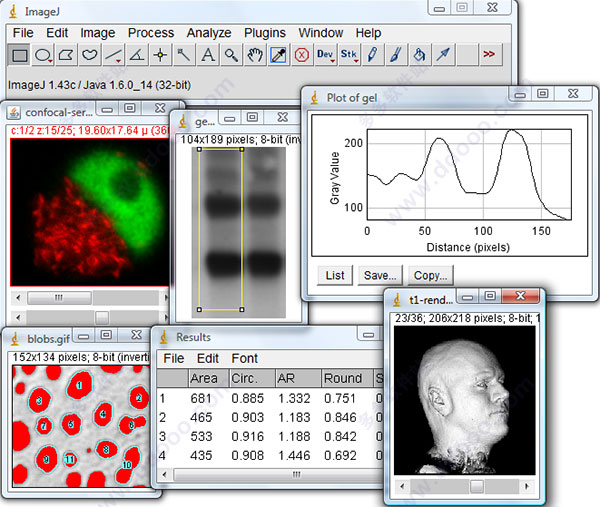Open the Image menu
This screenshot has height=507, width=600.
(x=98, y=33)
